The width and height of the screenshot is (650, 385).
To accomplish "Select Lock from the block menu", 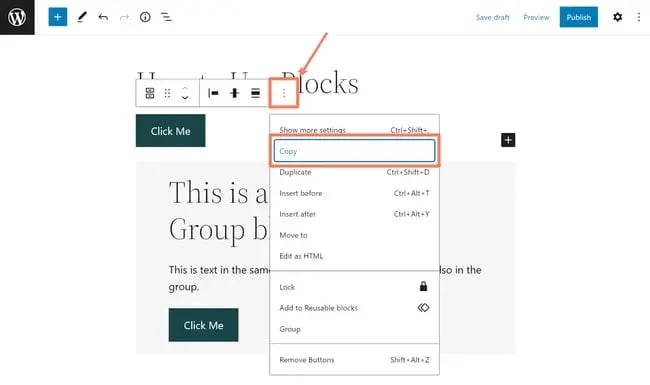I will (354, 287).
